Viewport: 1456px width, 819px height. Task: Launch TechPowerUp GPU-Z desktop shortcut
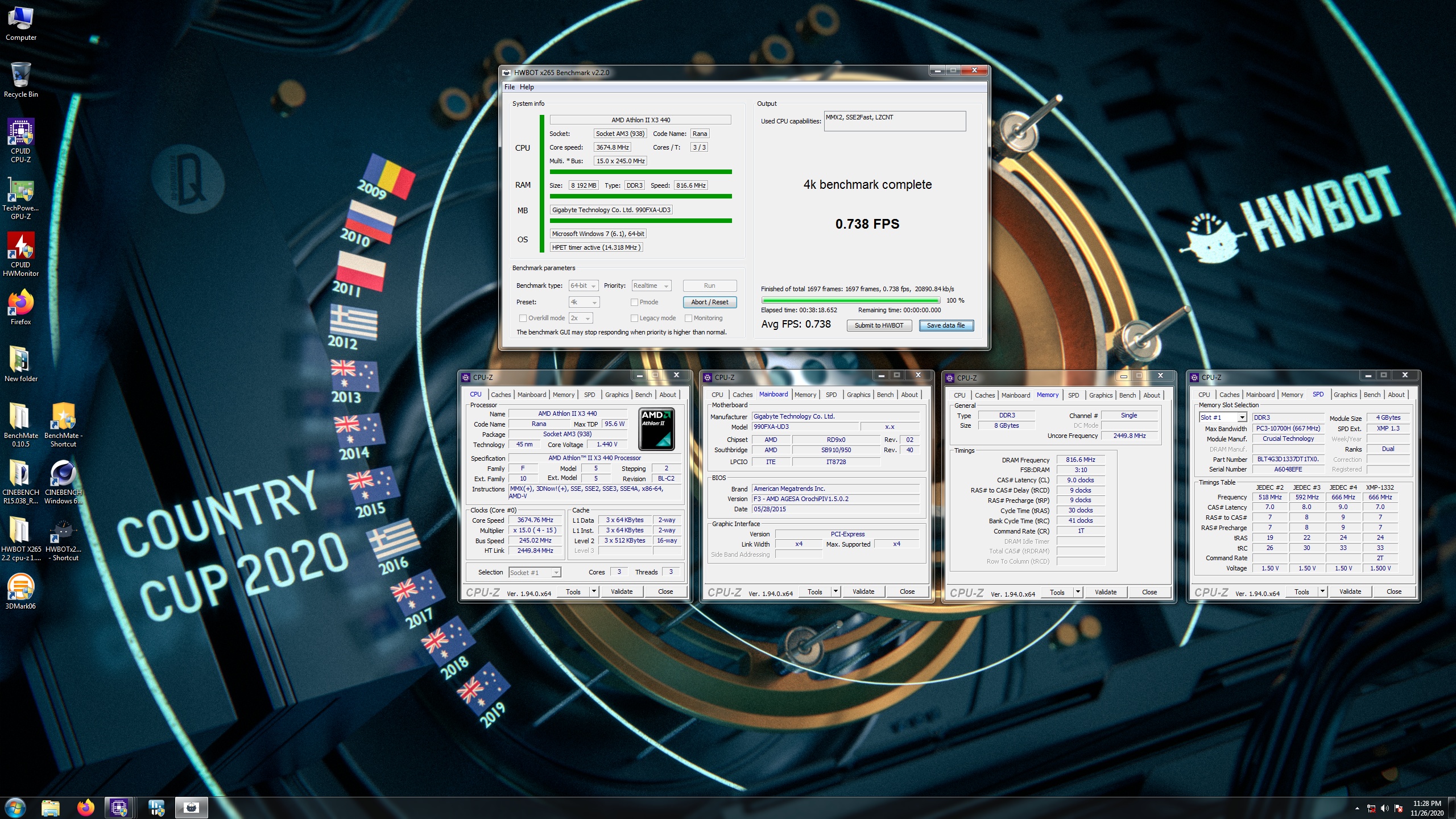pyautogui.click(x=21, y=197)
